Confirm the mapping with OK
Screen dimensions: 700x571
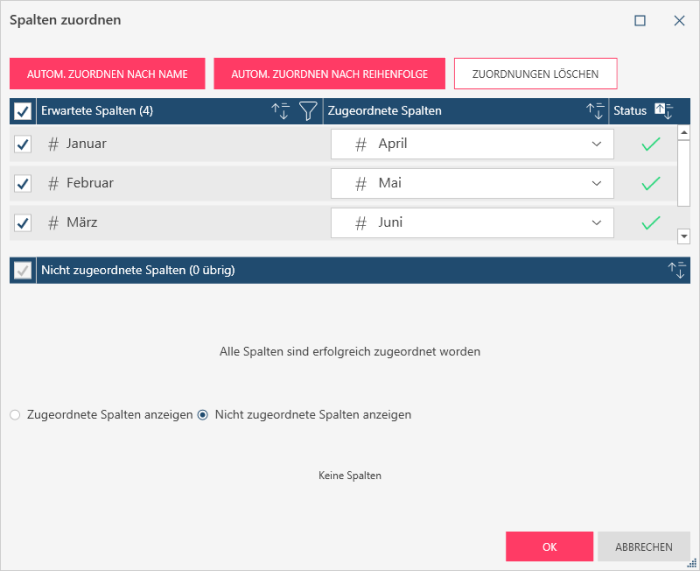[x=549, y=547]
